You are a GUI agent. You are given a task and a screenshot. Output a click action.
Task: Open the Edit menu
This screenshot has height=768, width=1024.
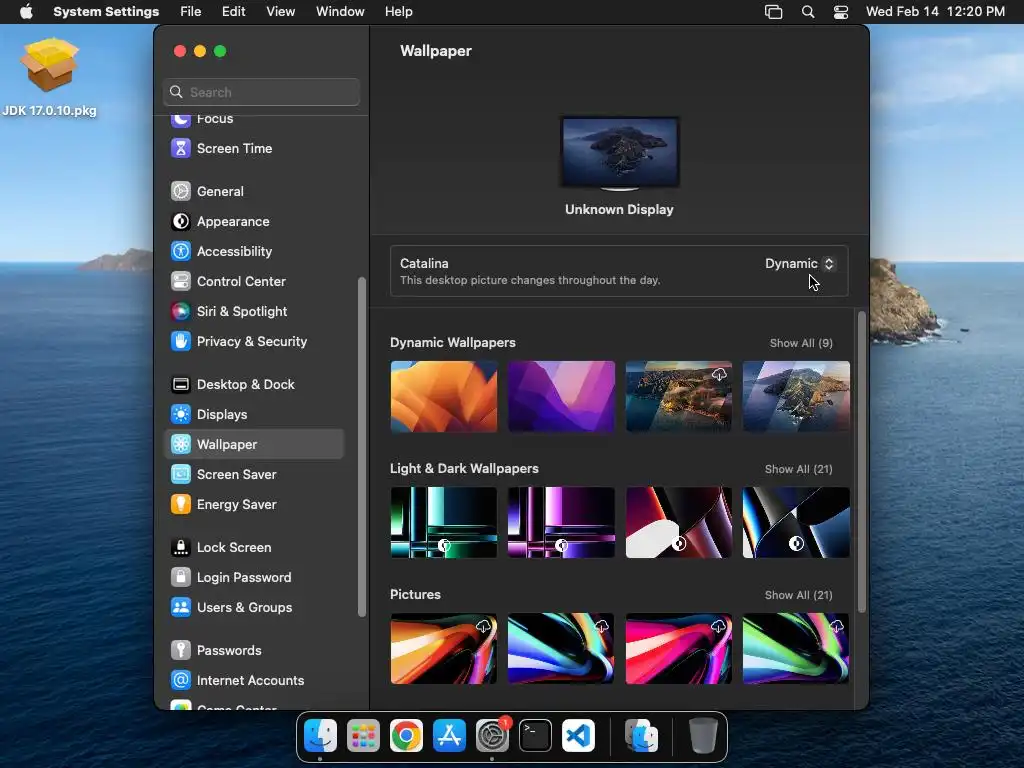(x=233, y=12)
